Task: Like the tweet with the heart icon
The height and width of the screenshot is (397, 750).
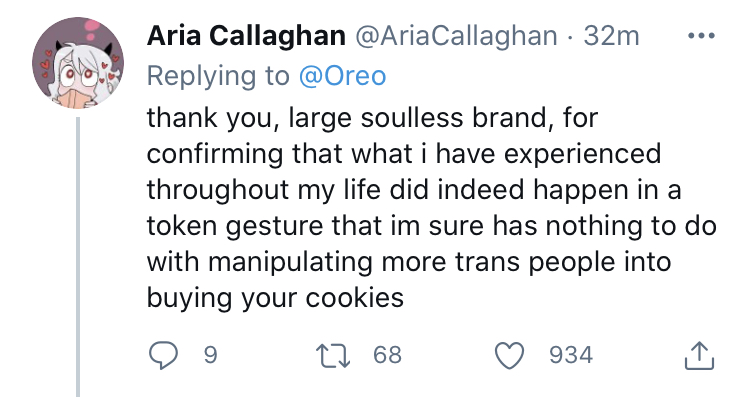Action: (509, 356)
